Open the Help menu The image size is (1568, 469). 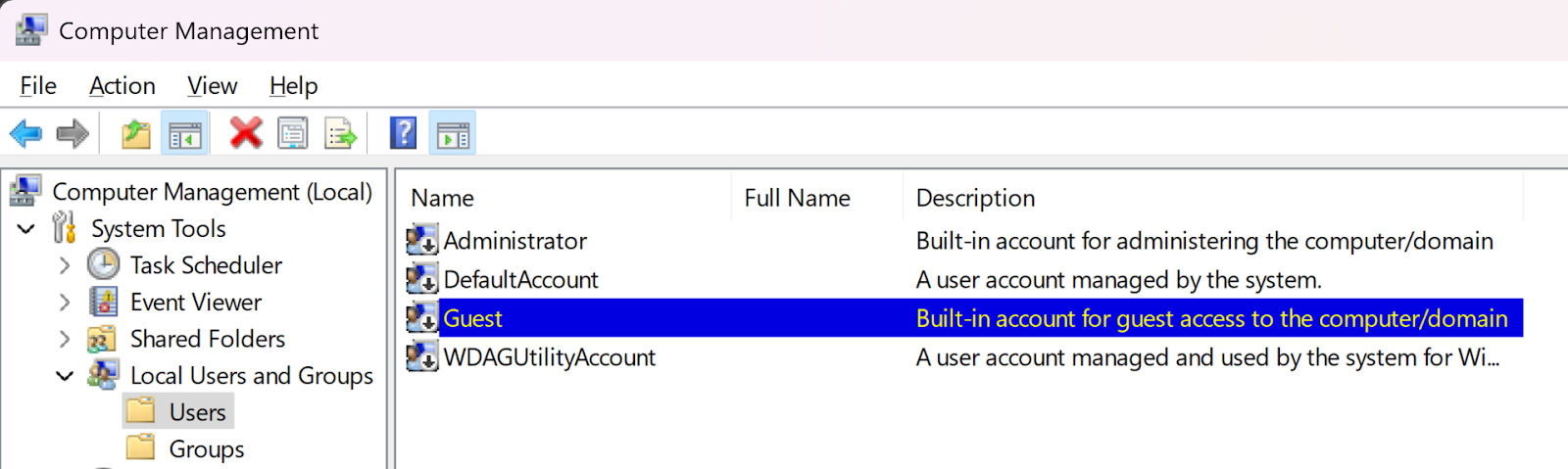[x=293, y=86]
